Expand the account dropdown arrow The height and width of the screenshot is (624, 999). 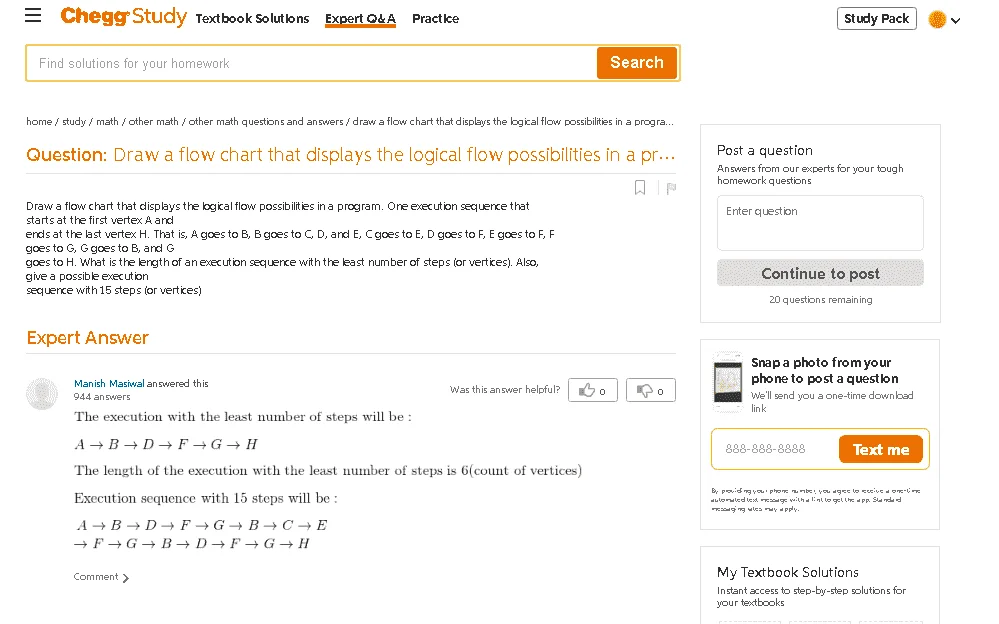(x=955, y=21)
